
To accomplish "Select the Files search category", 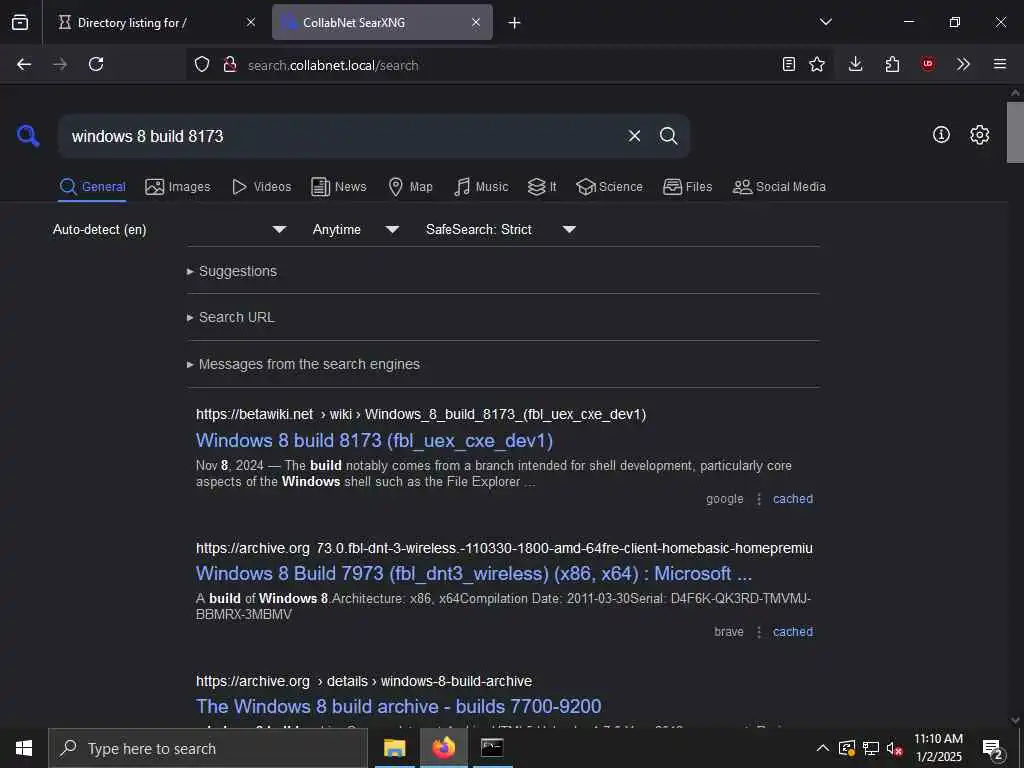I will pos(687,187).
